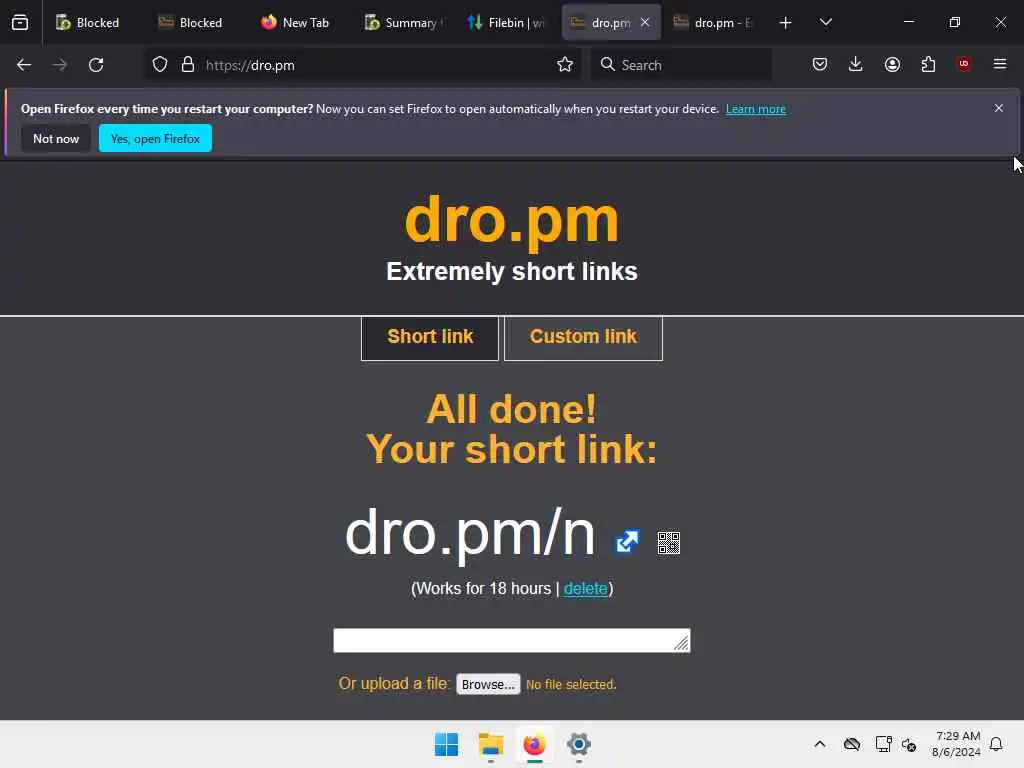Image resolution: width=1024 pixels, height=768 pixels.
Task: Focus the Search box in toolbar
Action: [681, 65]
